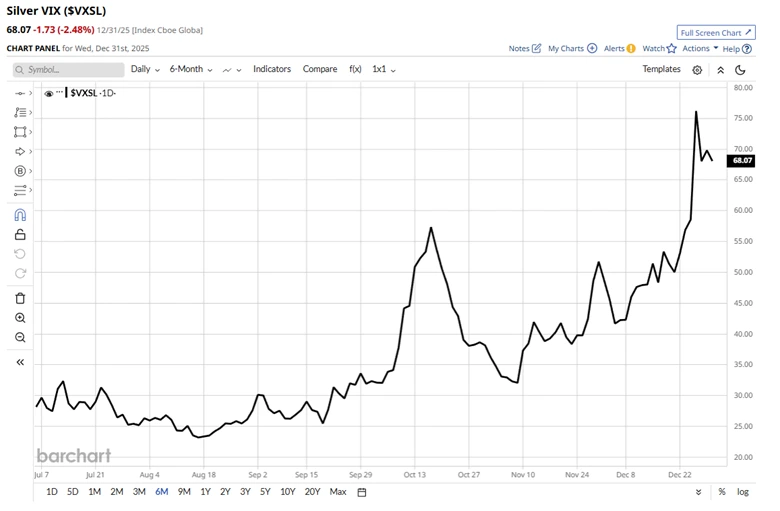The height and width of the screenshot is (511, 780).
Task: Collapse the top panel double-chevron
Action: pos(720,70)
